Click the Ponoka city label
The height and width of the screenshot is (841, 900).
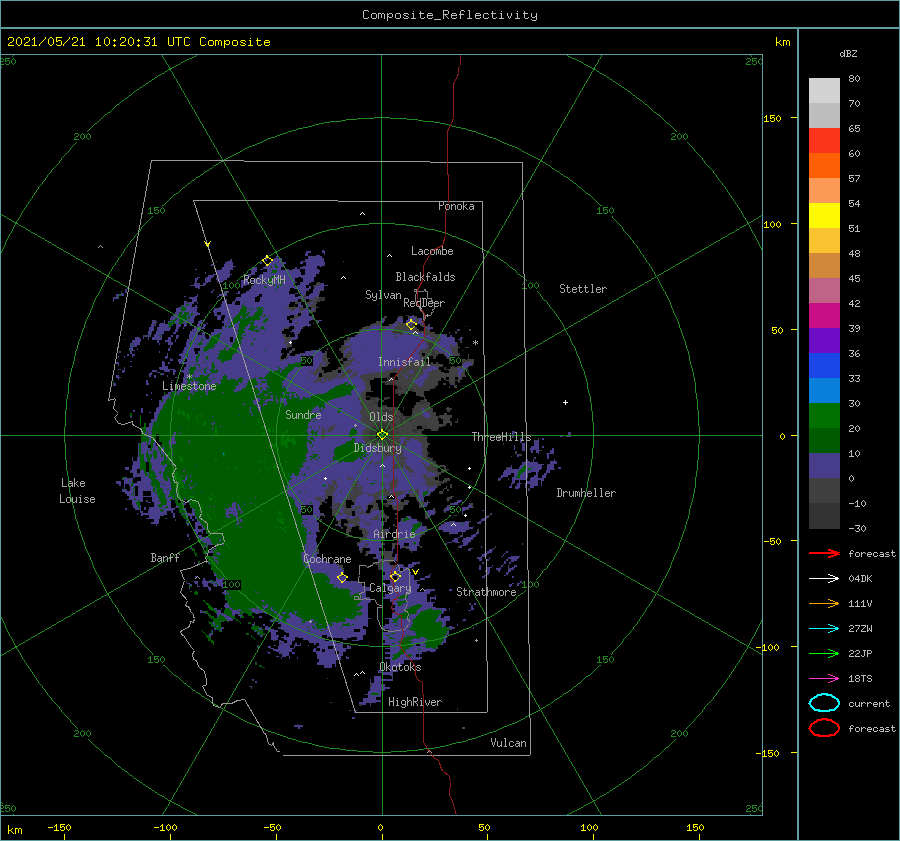pyautogui.click(x=456, y=206)
